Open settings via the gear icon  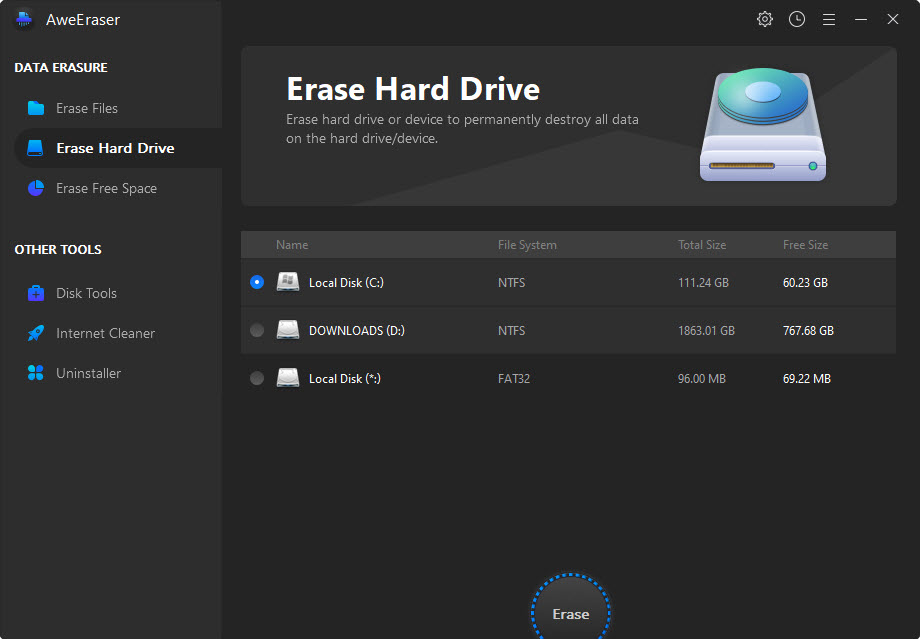765,19
